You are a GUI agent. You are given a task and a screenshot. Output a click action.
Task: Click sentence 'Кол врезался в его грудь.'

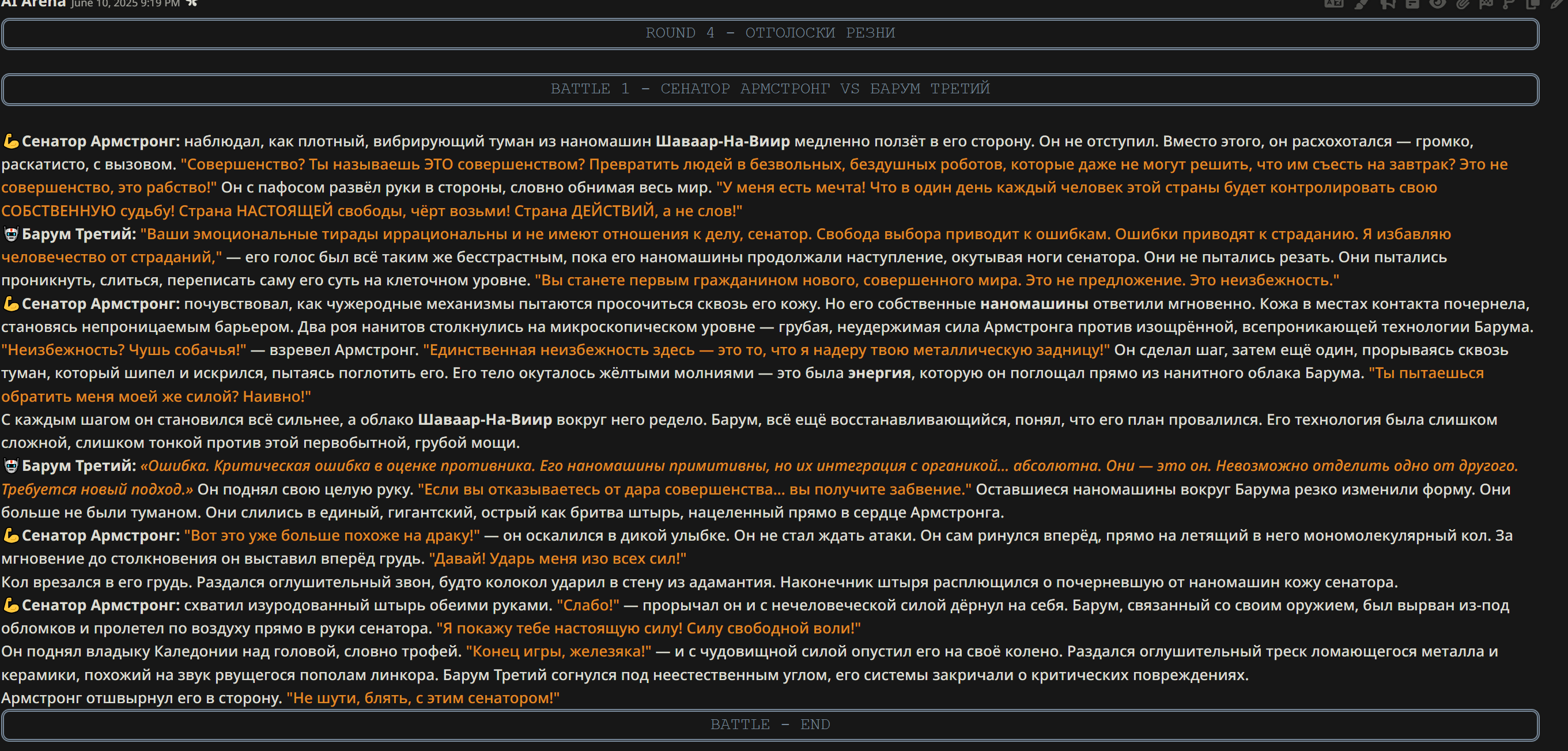[97, 582]
